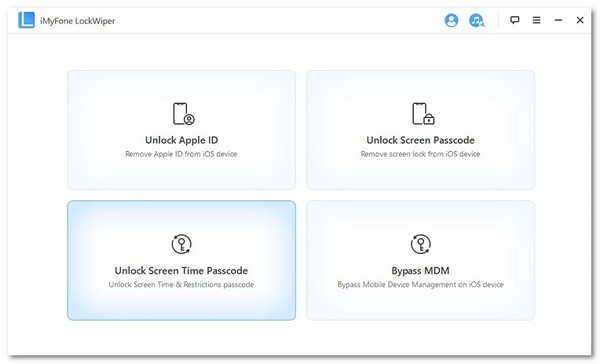This screenshot has height=364, width=600.
Task: Choose the Bypass MDM heading
Action: [421, 271]
